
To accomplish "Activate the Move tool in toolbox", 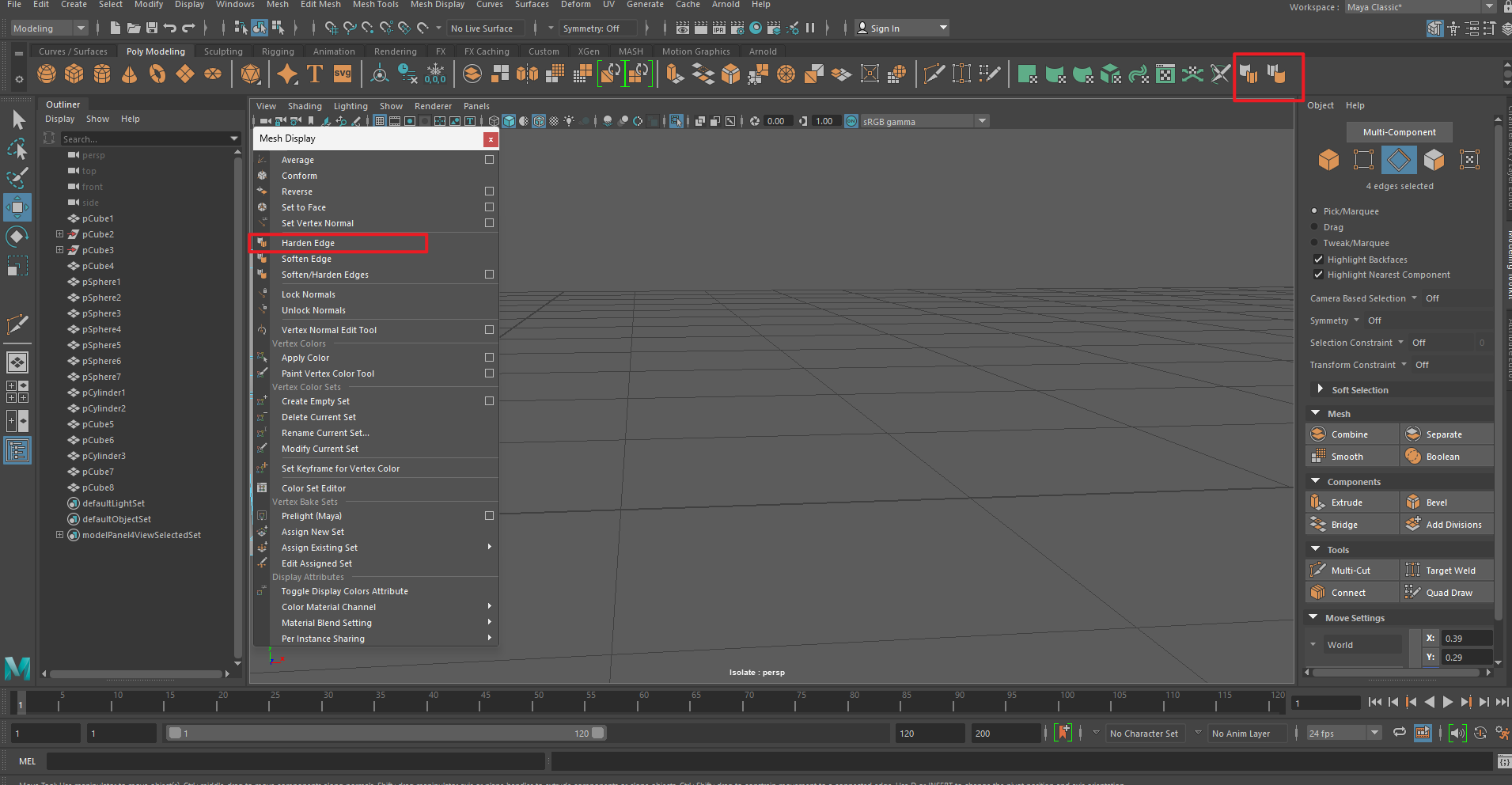I will click(x=17, y=207).
